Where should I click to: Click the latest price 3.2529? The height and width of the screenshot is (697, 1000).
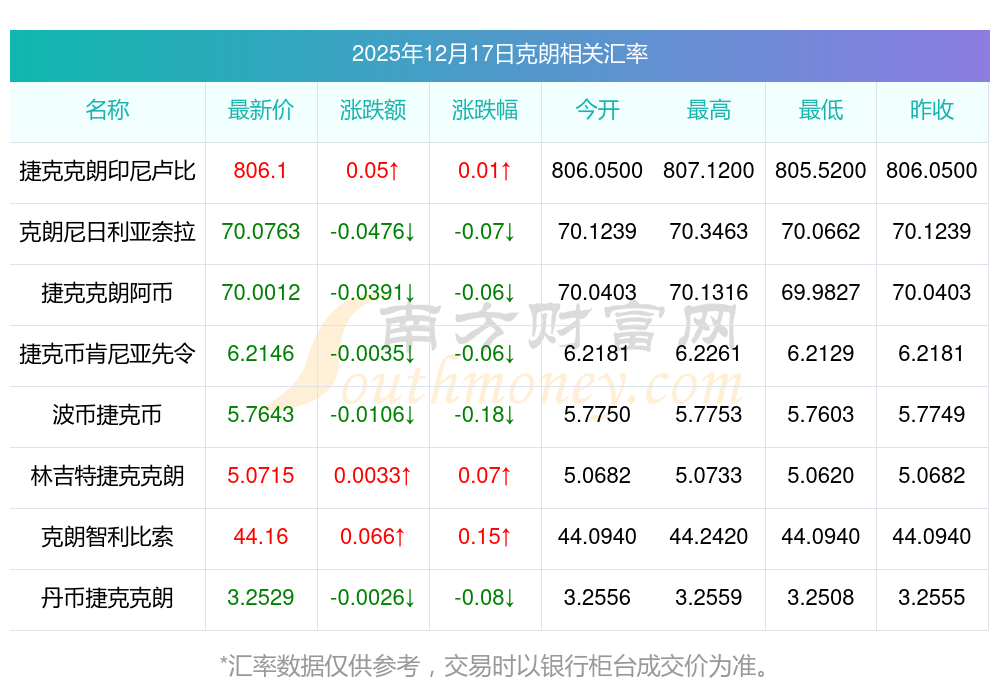pyautogui.click(x=261, y=598)
